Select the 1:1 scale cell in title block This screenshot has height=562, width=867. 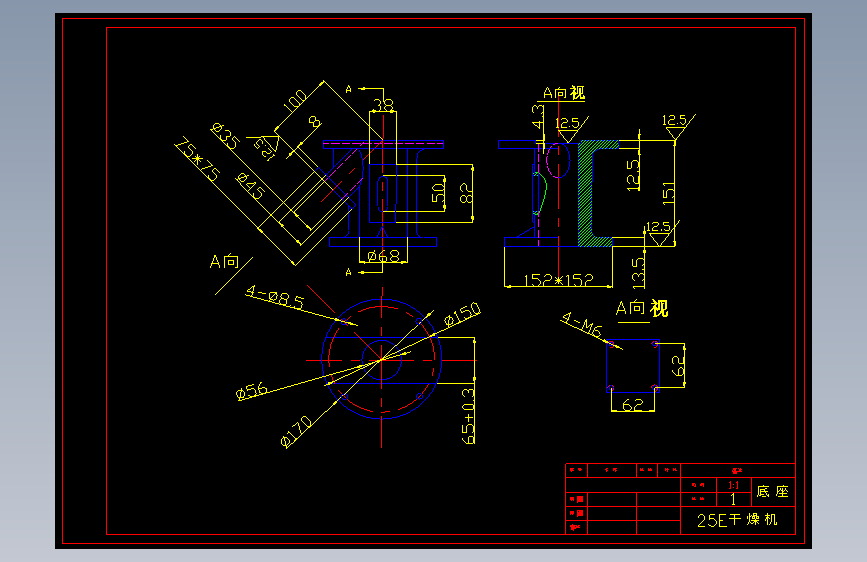point(734,485)
